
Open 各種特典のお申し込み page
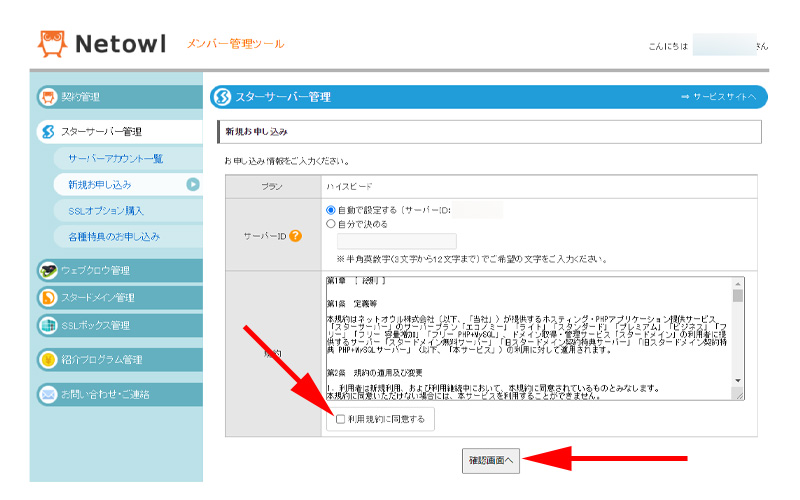[128, 236]
